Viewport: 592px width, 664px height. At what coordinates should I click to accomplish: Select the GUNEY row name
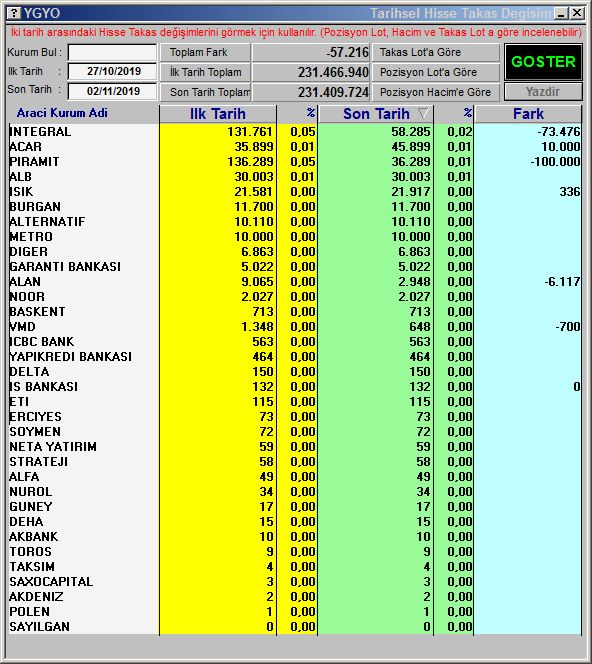tap(31, 507)
